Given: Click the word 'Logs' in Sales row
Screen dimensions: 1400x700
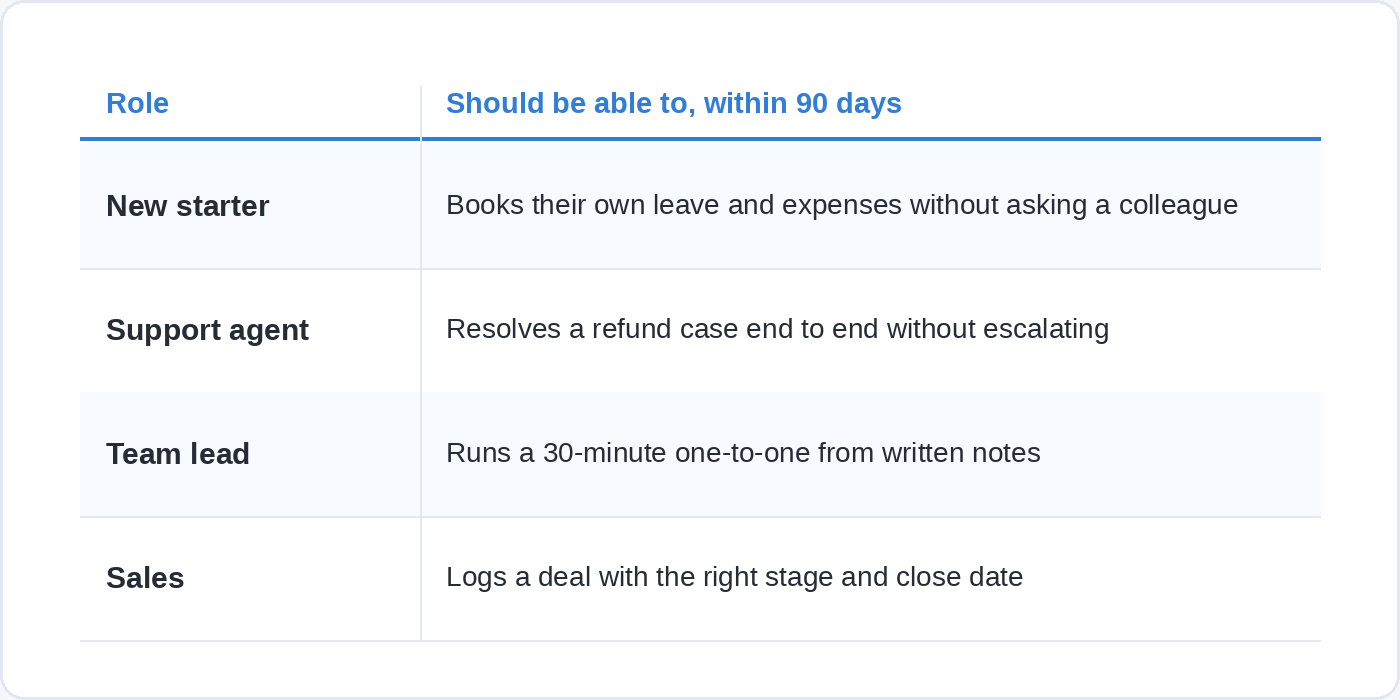Looking at the screenshot, I should point(472,577).
